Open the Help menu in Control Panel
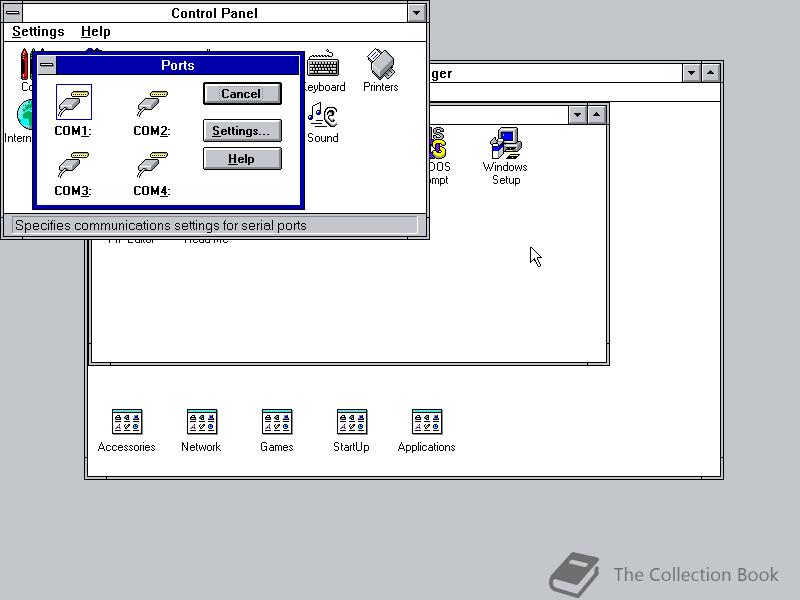This screenshot has height=600, width=800. 95,32
